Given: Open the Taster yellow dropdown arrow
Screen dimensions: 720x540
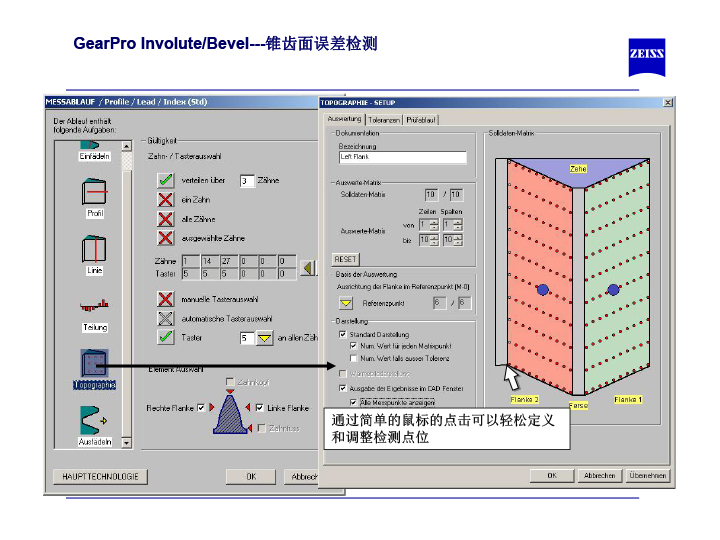Looking at the screenshot, I should tap(264, 338).
